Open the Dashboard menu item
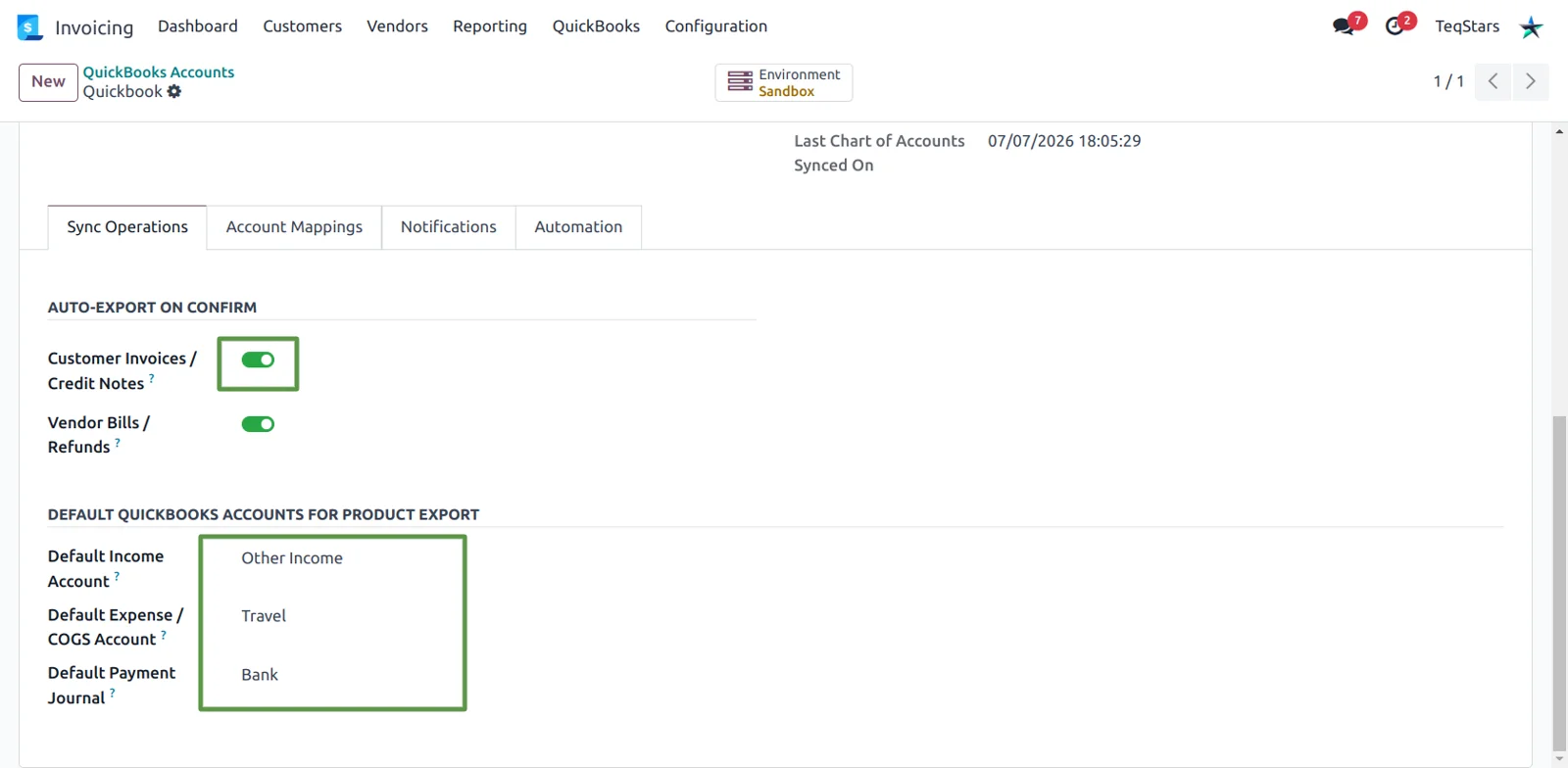1568x768 pixels. pos(198,26)
